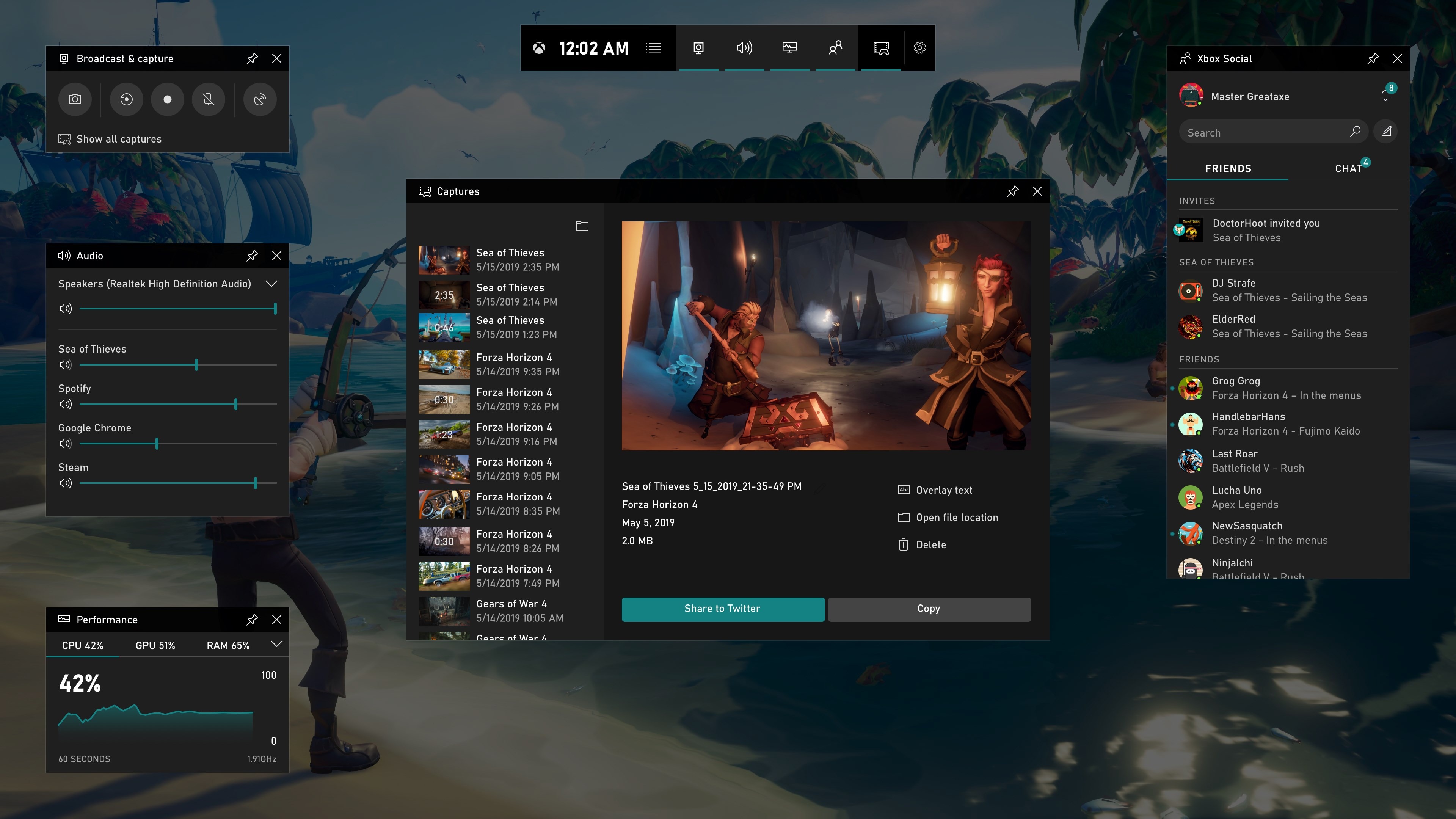Click the microphone mute icon

coord(209,99)
